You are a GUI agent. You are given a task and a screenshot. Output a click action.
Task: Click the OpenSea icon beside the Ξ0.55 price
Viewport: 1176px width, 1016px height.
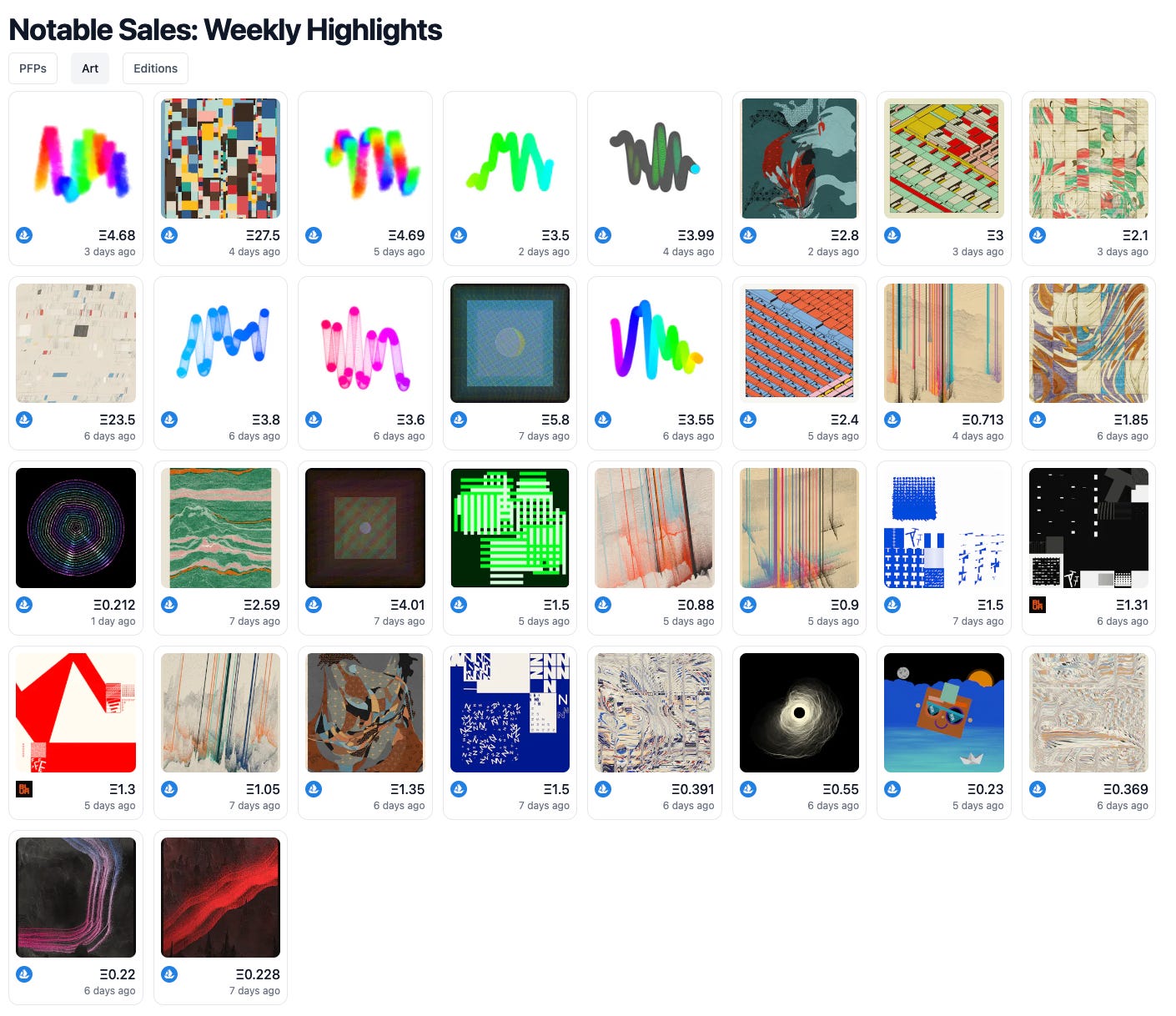tap(748, 789)
